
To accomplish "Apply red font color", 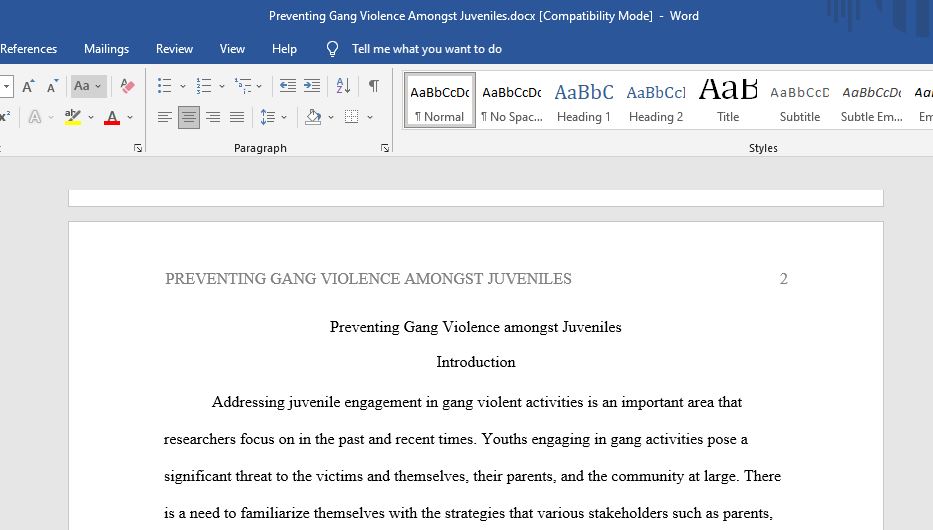I will pyautogui.click(x=112, y=117).
